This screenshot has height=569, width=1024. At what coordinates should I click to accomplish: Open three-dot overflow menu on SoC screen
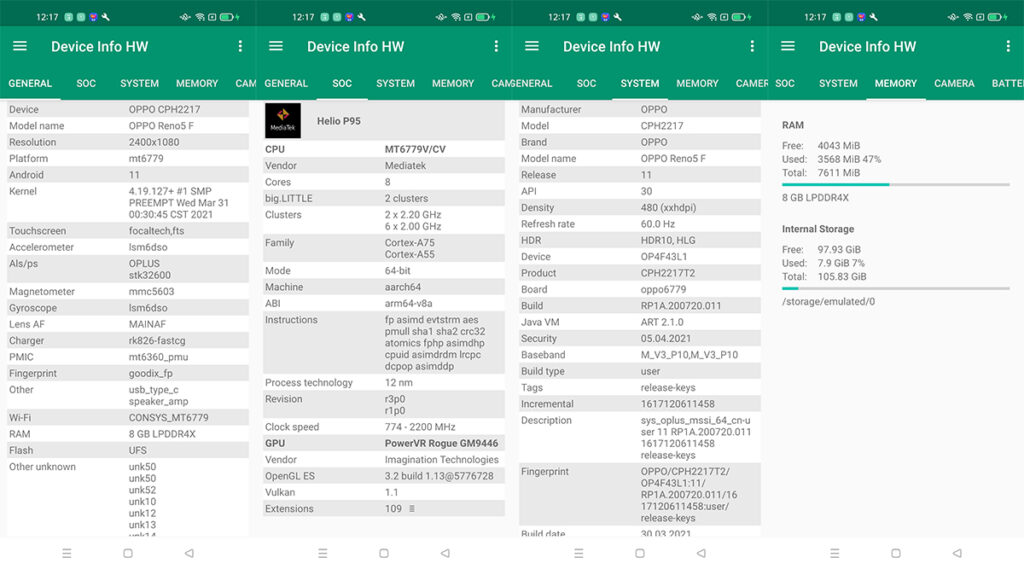tap(496, 46)
